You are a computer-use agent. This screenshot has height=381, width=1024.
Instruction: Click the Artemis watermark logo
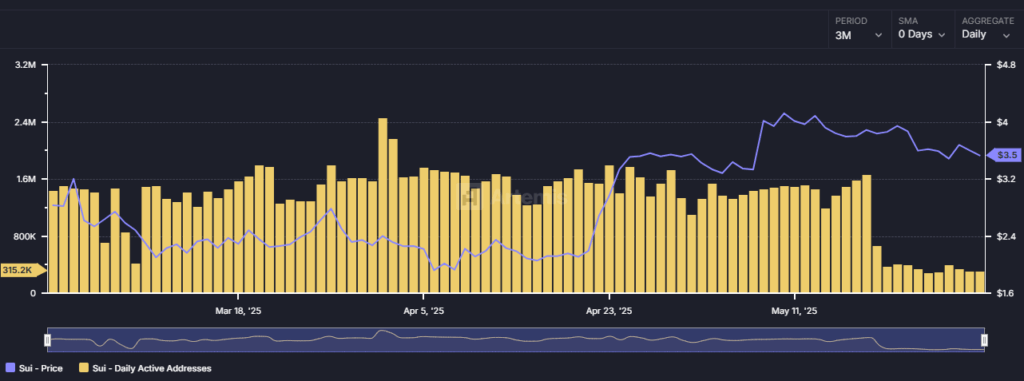pyautogui.click(x=513, y=197)
